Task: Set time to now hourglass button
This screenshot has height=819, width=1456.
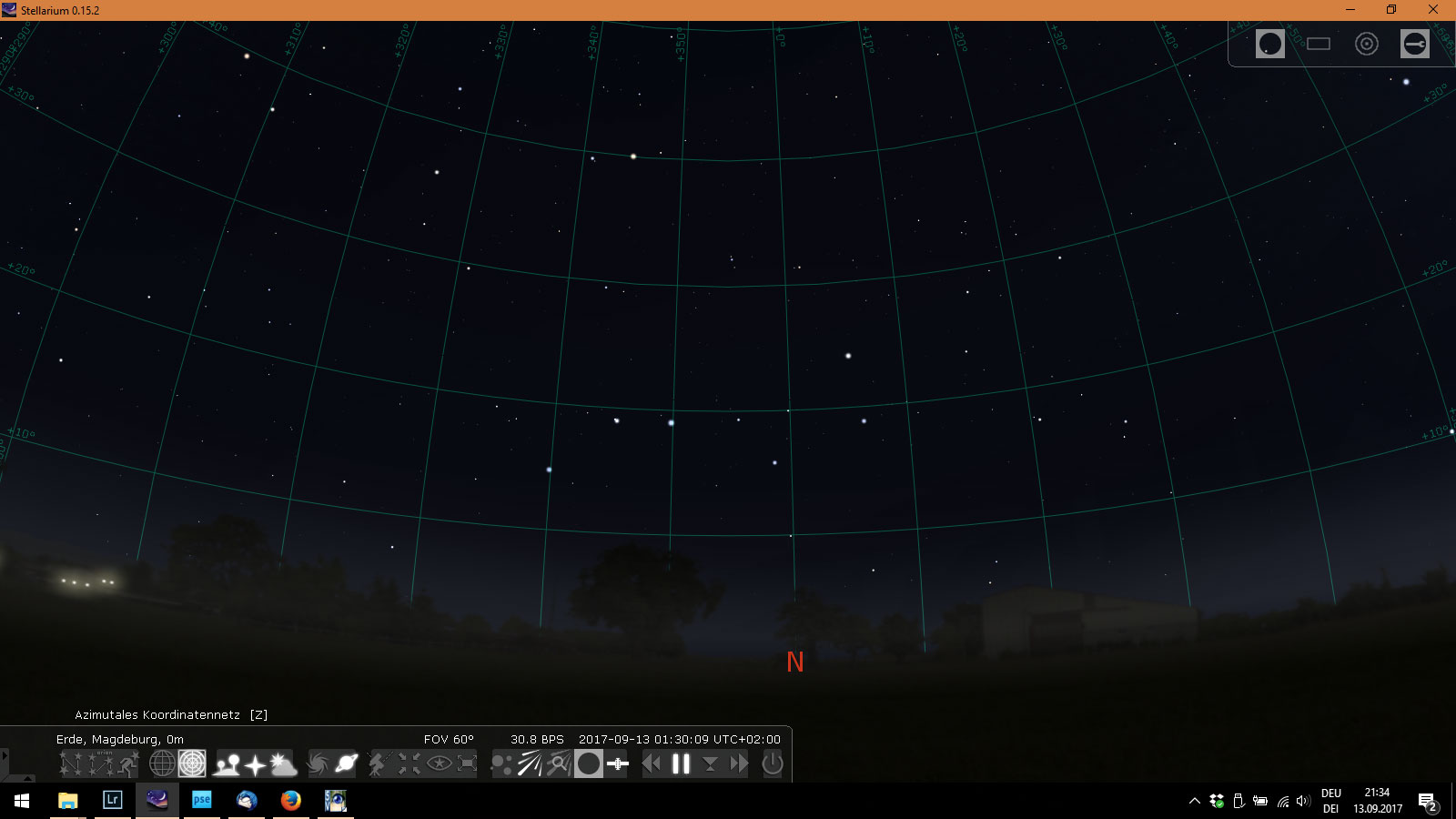Action: (x=710, y=764)
